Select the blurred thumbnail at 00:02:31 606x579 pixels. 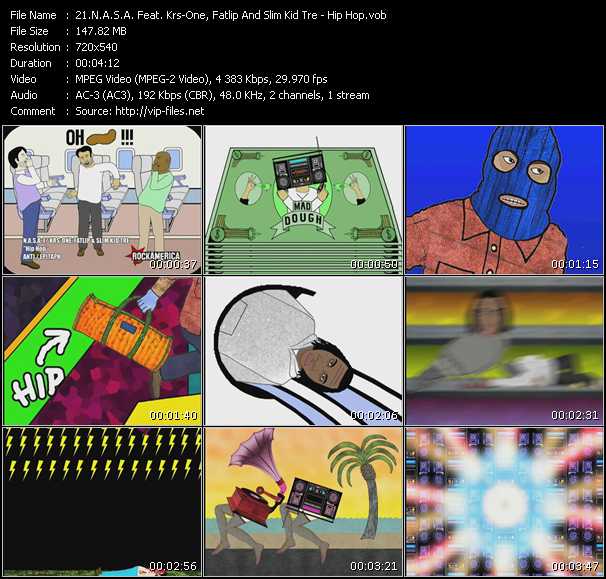click(x=504, y=351)
